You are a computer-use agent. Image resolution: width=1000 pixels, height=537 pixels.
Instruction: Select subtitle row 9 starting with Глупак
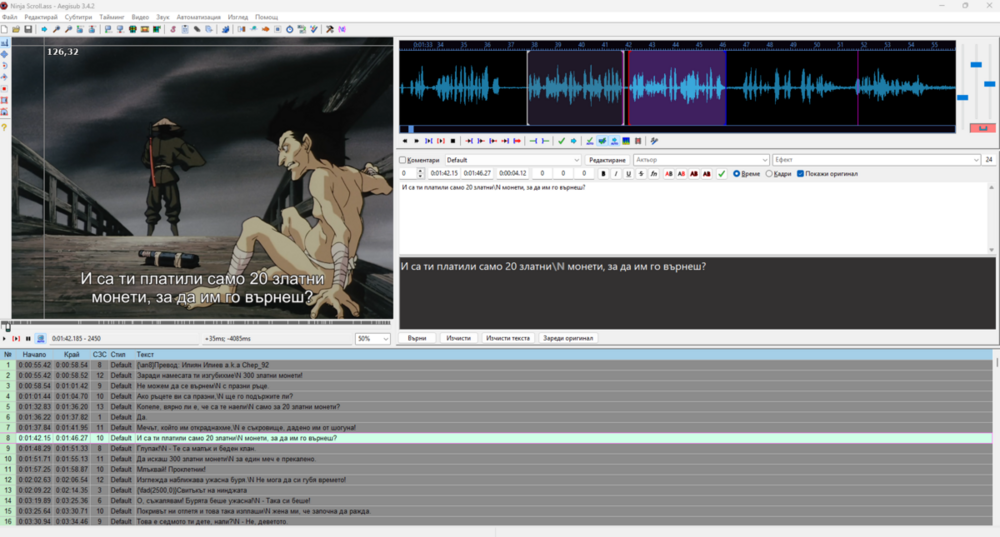[x=496, y=448]
